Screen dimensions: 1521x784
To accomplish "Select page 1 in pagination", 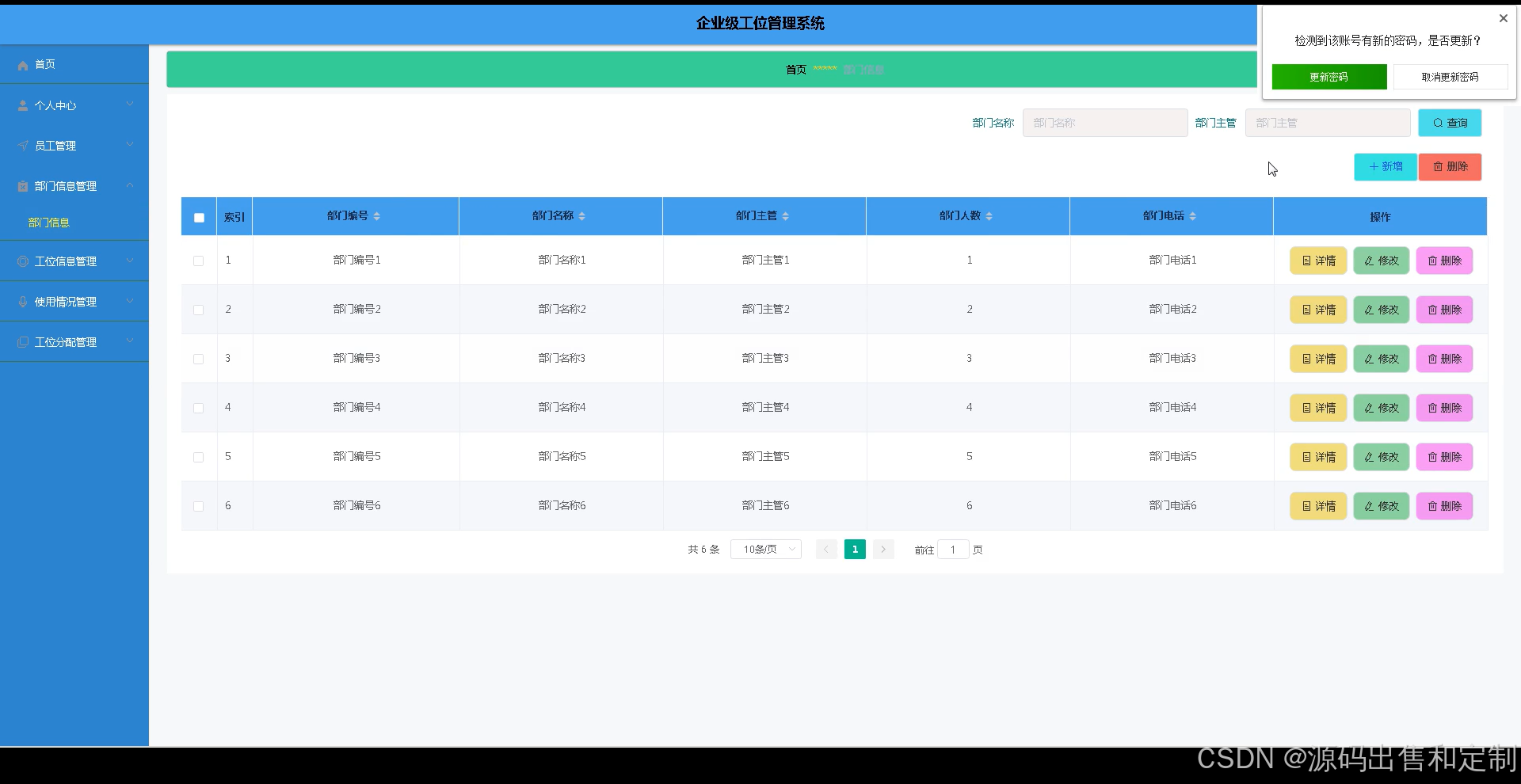I will [x=855, y=550].
